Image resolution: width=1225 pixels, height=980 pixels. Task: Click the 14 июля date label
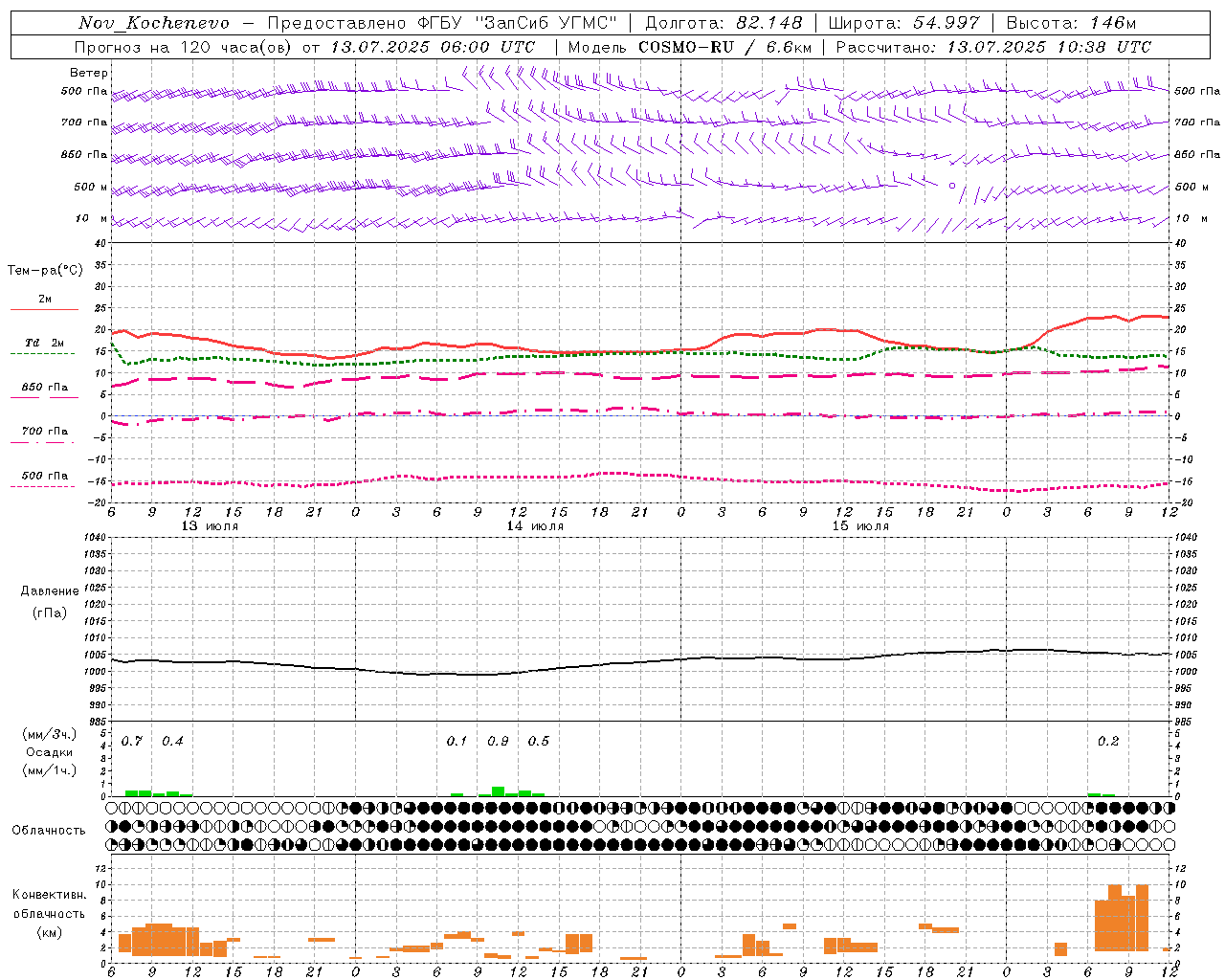[535, 526]
